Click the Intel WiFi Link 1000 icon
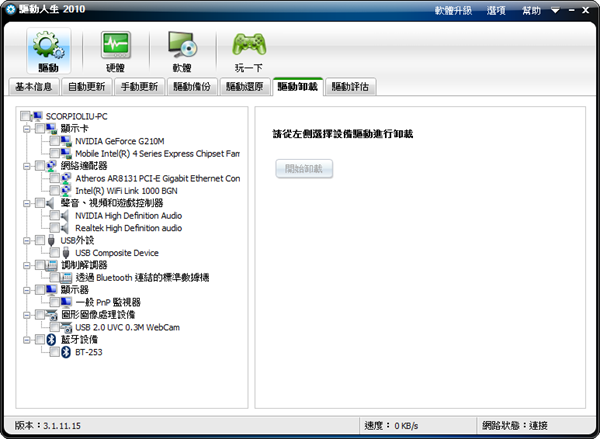This screenshot has height=439, width=600. tap(66, 191)
